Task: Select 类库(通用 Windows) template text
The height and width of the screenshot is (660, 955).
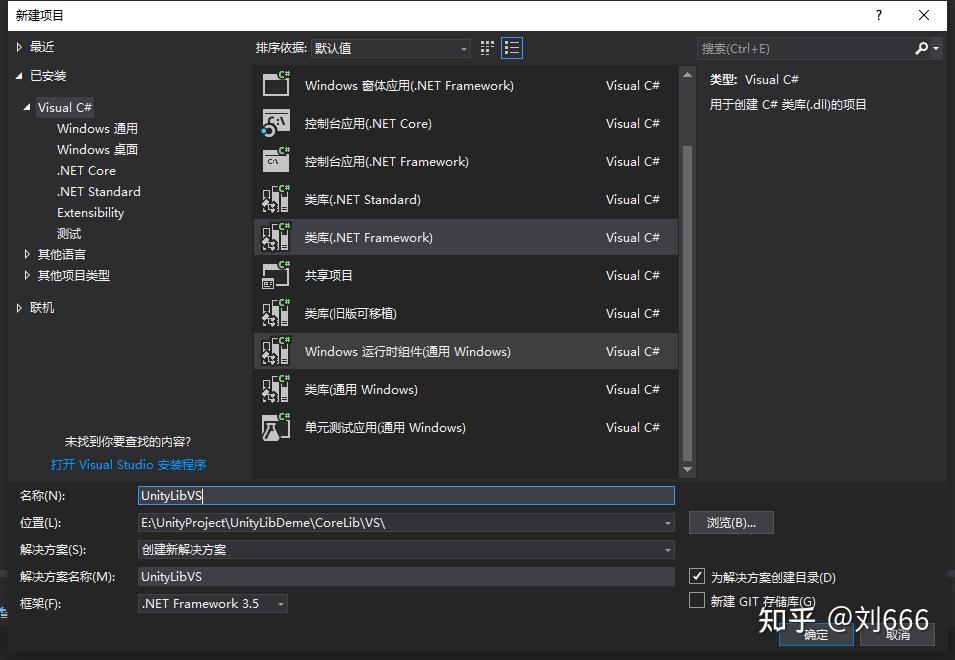Action: pos(361,390)
